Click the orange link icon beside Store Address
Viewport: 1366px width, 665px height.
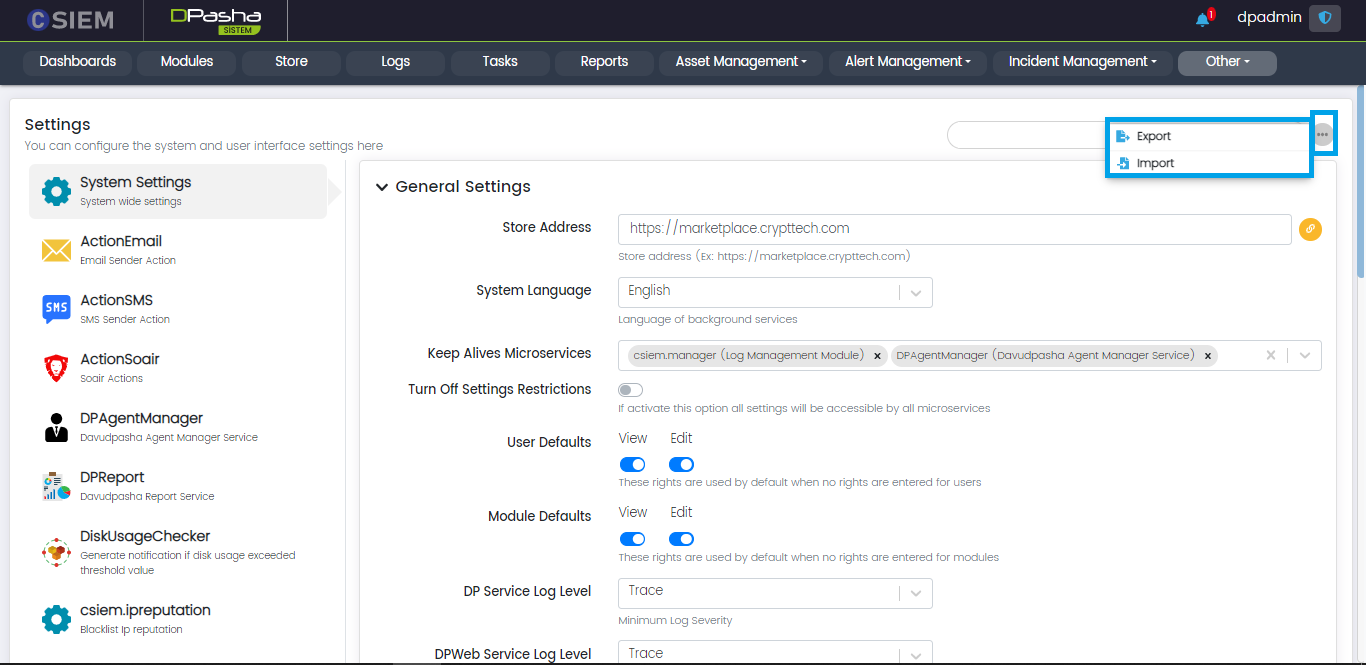tap(1310, 229)
